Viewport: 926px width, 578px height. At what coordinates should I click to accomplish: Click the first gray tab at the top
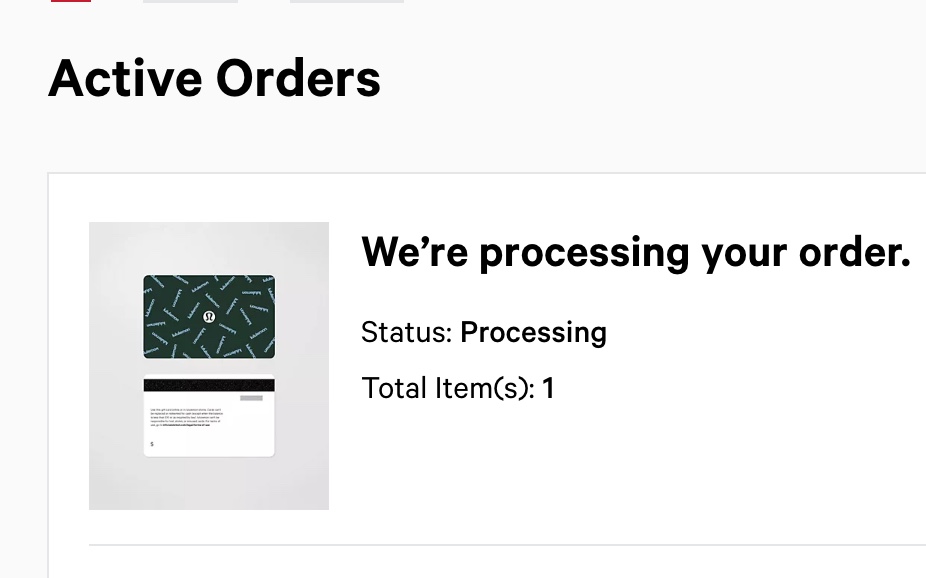pos(190,1)
